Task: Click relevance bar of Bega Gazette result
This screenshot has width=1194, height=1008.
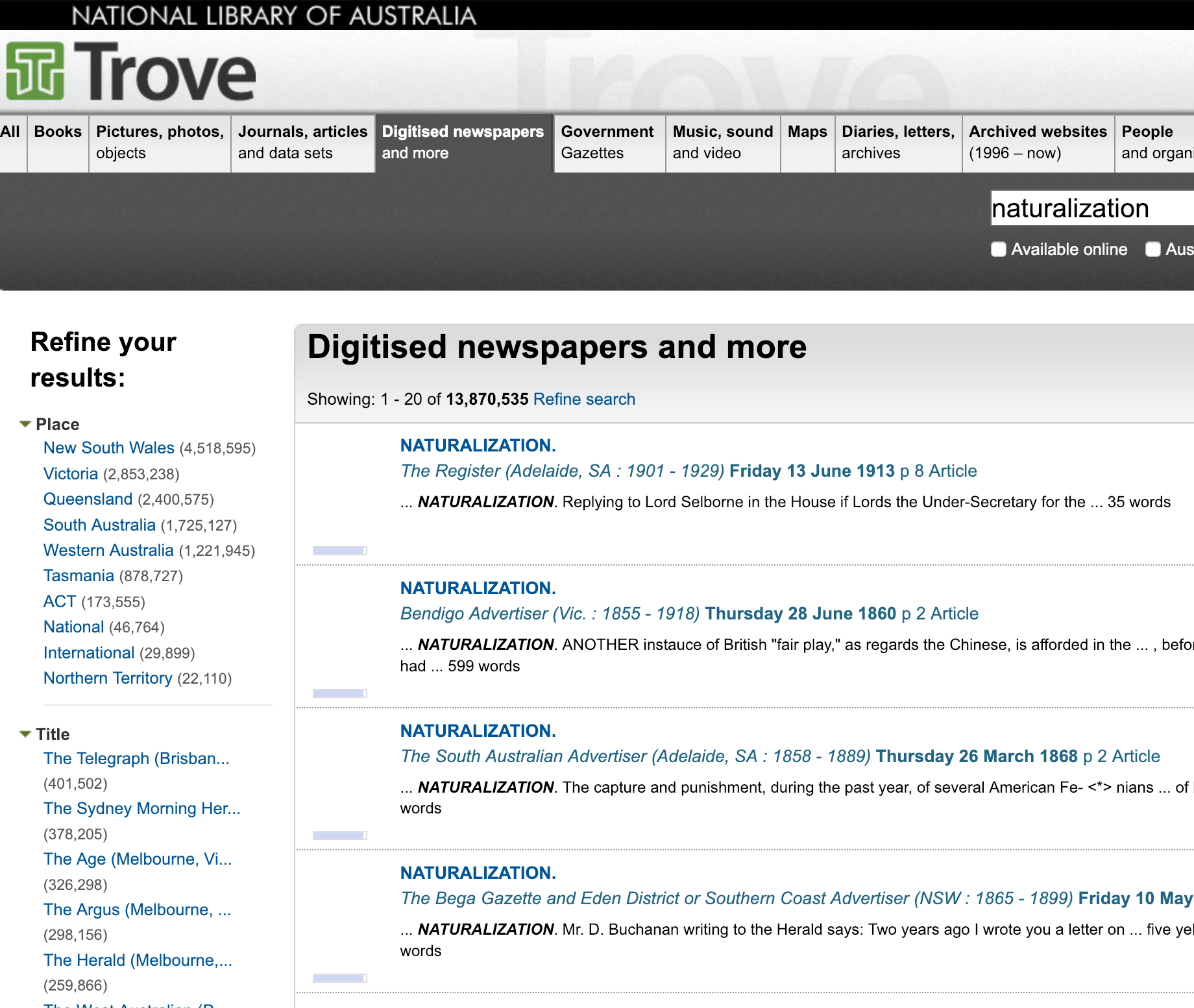Action: pyautogui.click(x=340, y=978)
